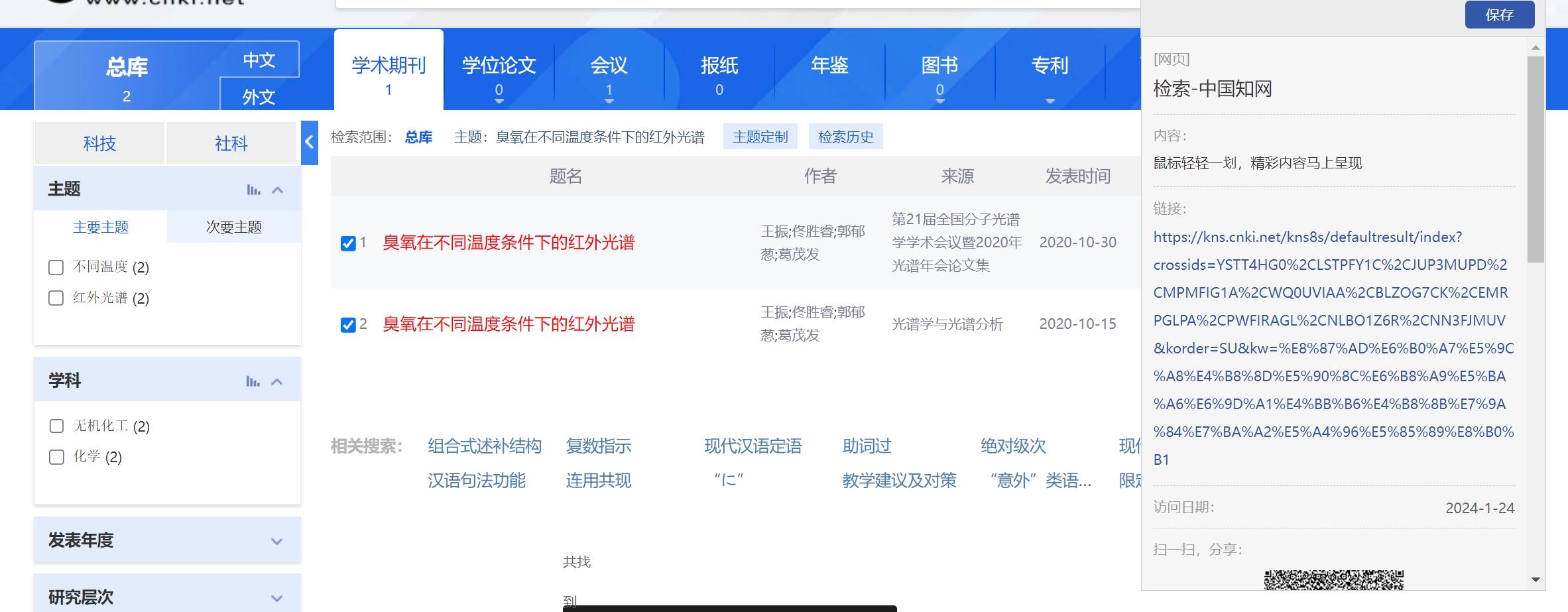Viewport: 1568px width, 612px height.
Task: Collapse the left sidebar with arrow handle
Action: [x=309, y=142]
